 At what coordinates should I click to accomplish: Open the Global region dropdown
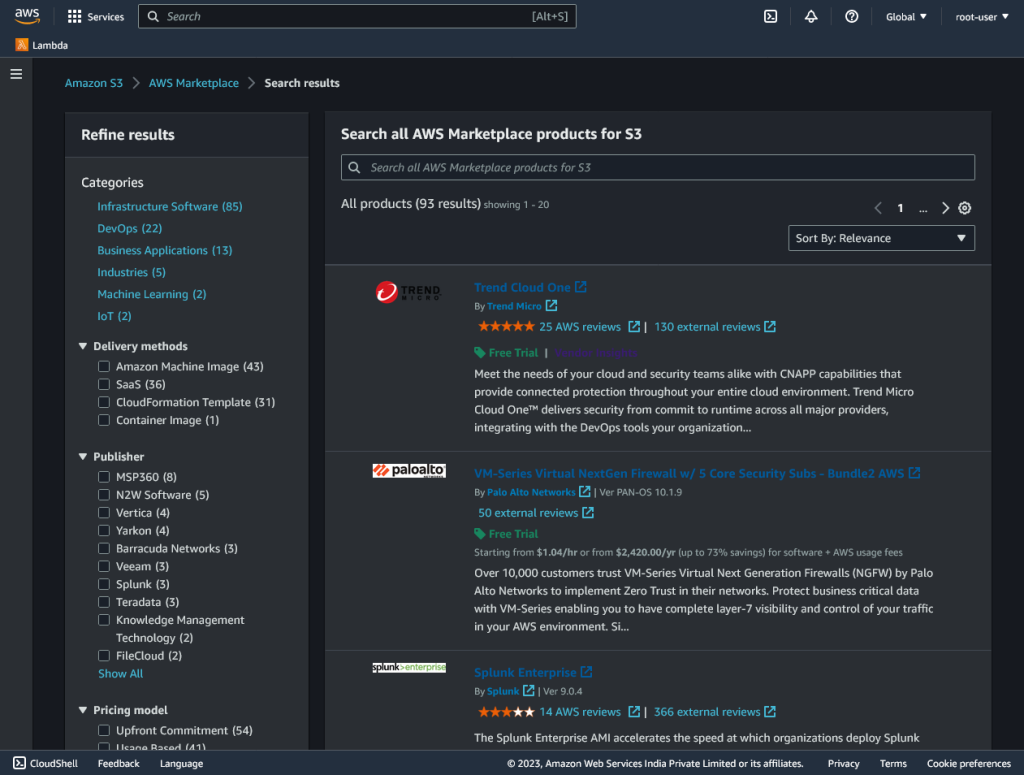[x=906, y=16]
